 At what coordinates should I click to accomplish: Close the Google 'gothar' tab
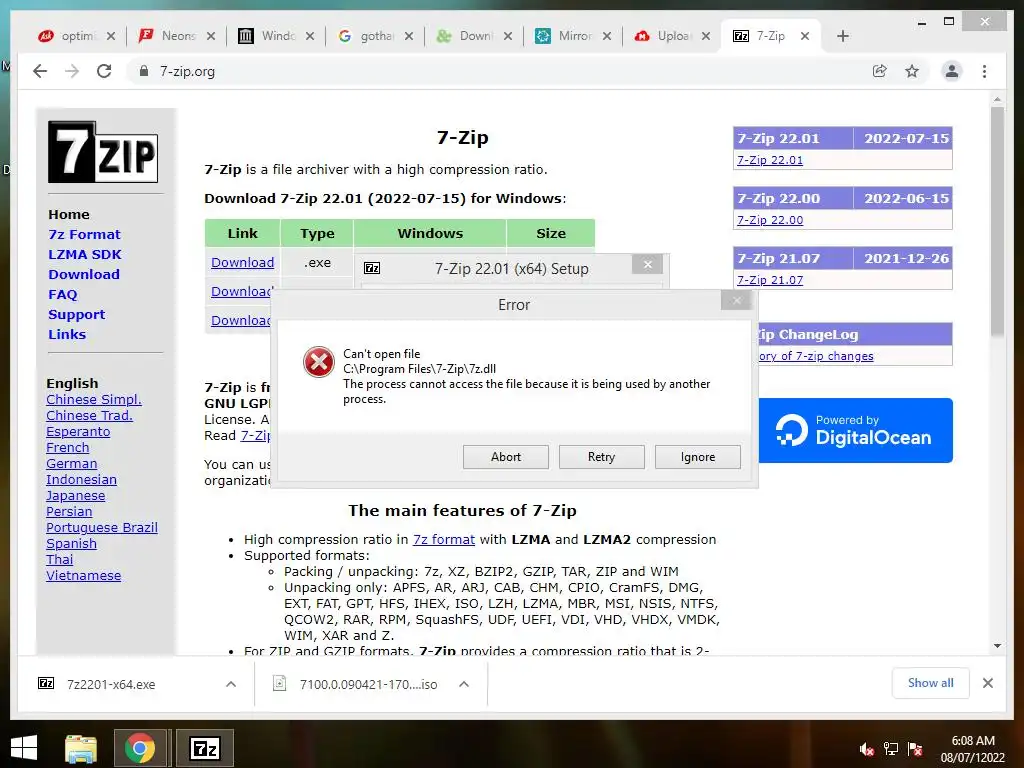(x=409, y=36)
